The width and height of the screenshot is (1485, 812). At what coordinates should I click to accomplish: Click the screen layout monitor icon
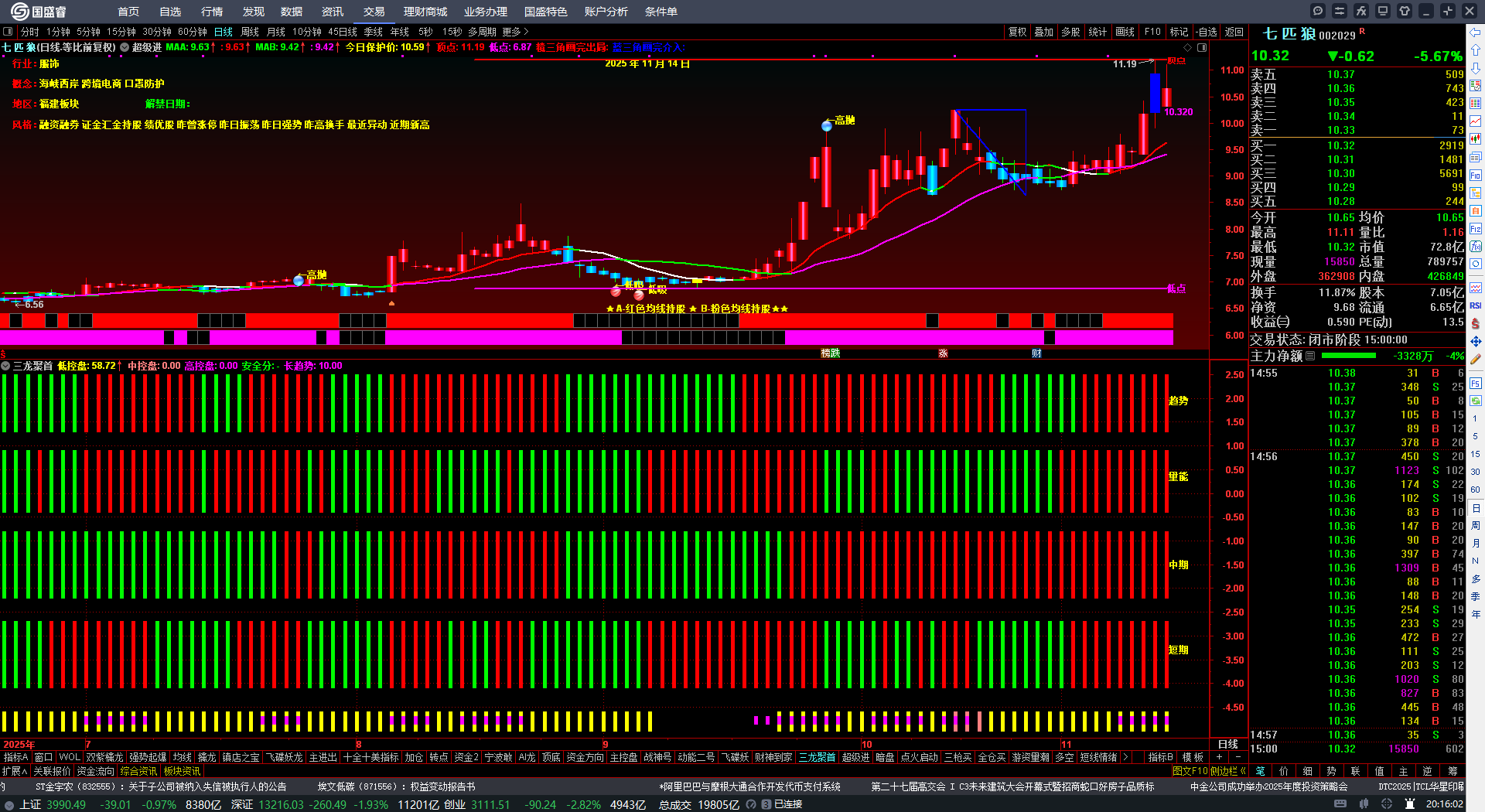click(1383, 11)
